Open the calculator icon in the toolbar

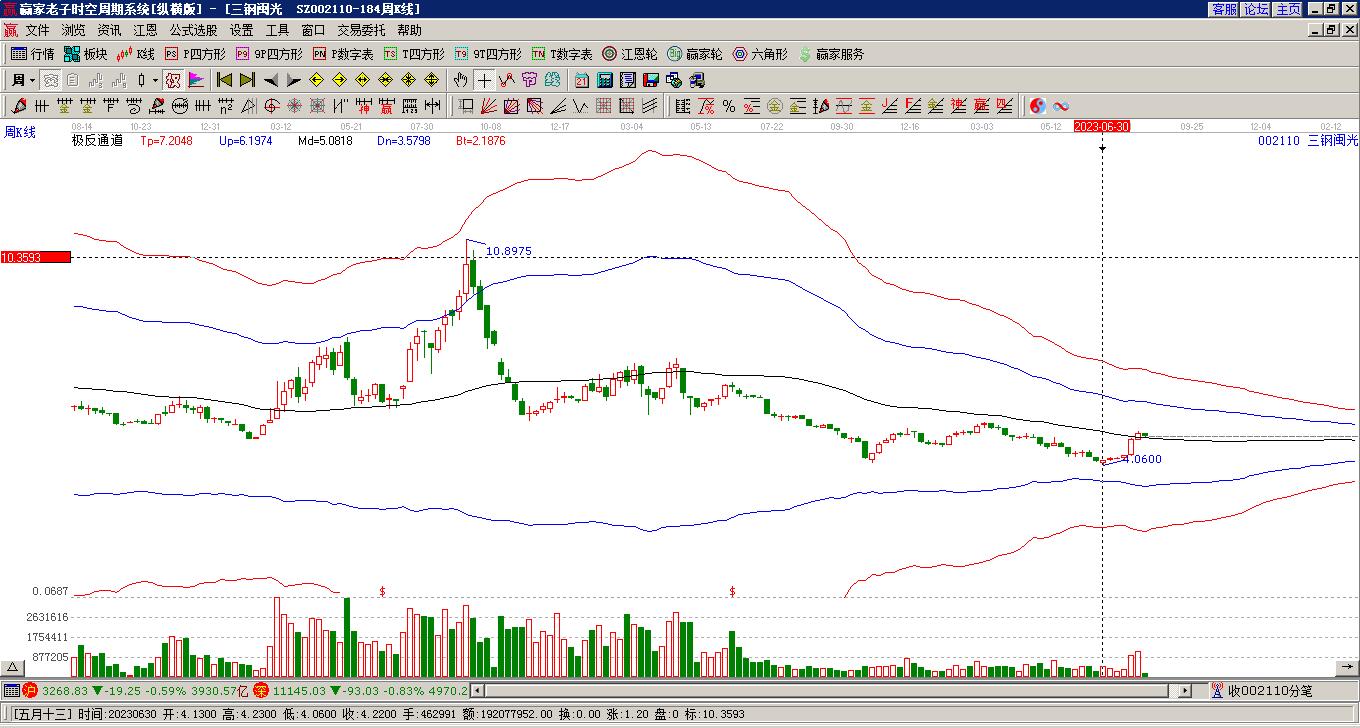605,80
